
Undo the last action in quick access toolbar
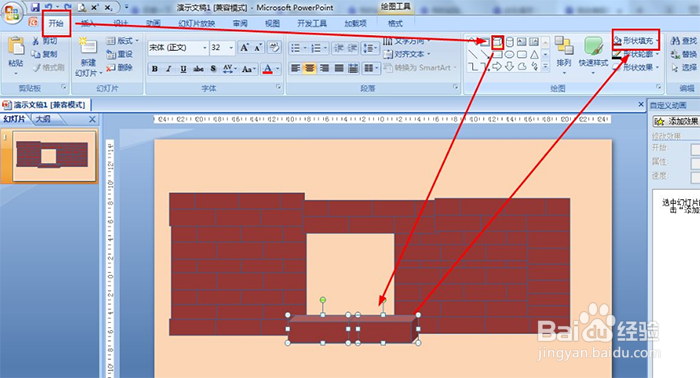point(49,8)
